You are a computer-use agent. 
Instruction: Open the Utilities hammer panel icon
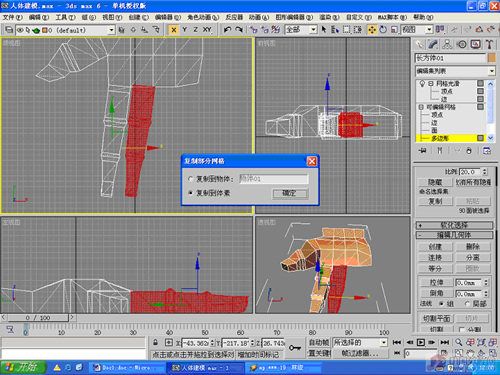pyautogui.click(x=489, y=44)
